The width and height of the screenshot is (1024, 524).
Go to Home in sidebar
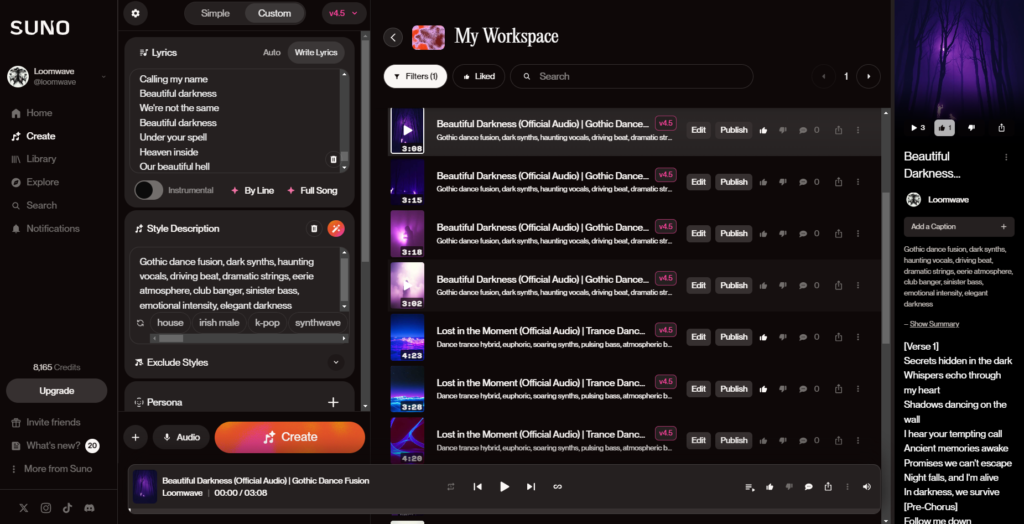pyautogui.click(x=32, y=113)
